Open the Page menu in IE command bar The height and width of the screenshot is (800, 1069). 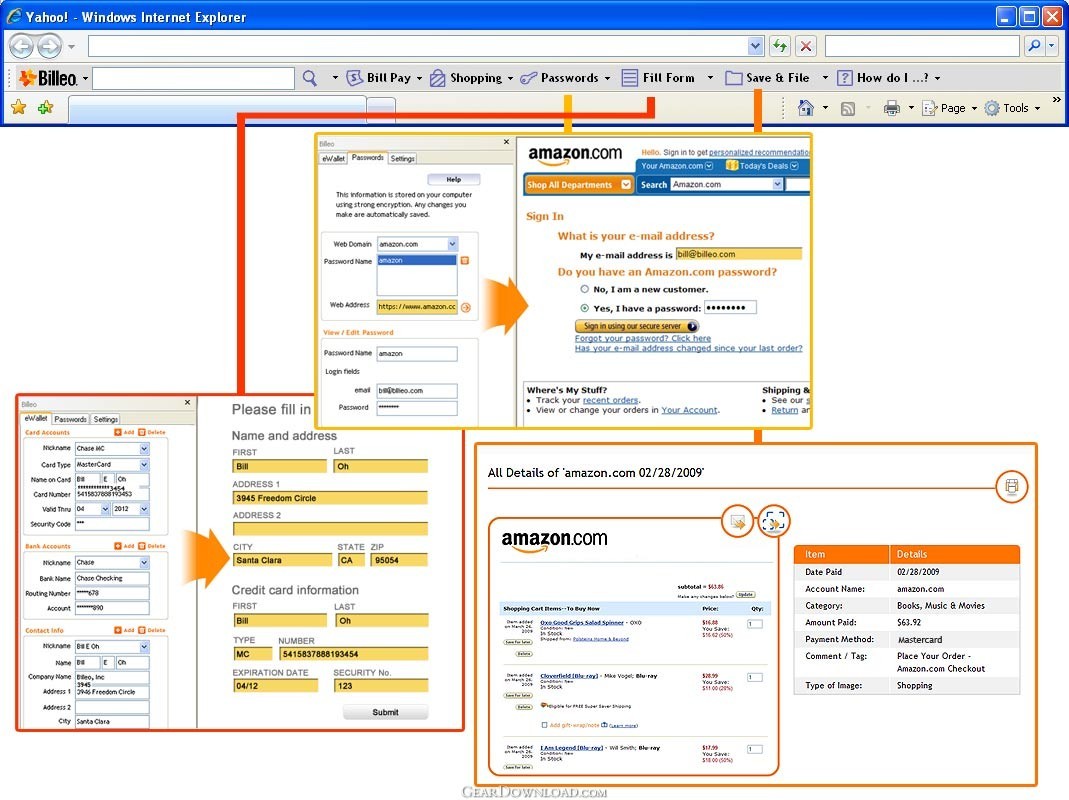tap(950, 108)
